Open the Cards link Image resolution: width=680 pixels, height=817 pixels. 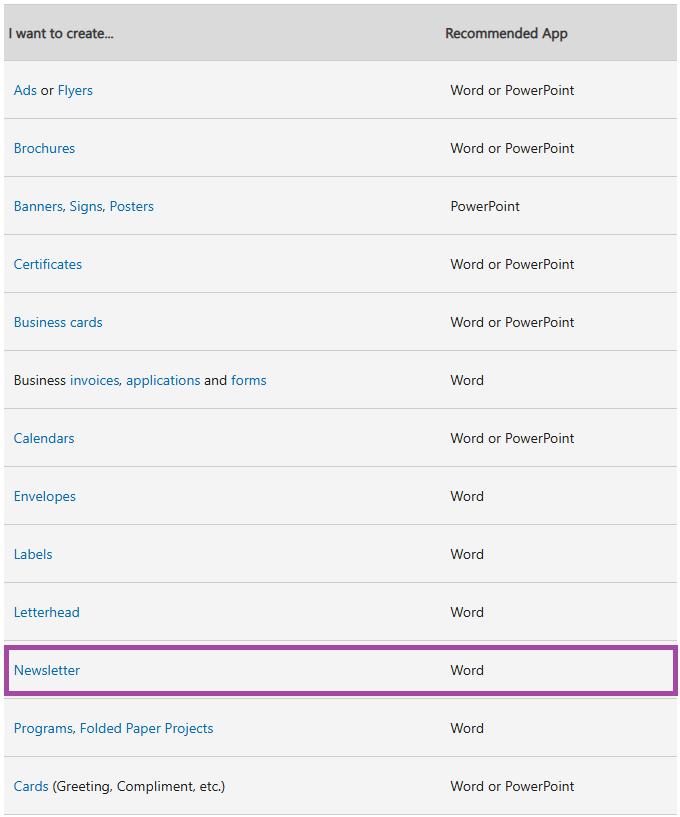click(31, 786)
